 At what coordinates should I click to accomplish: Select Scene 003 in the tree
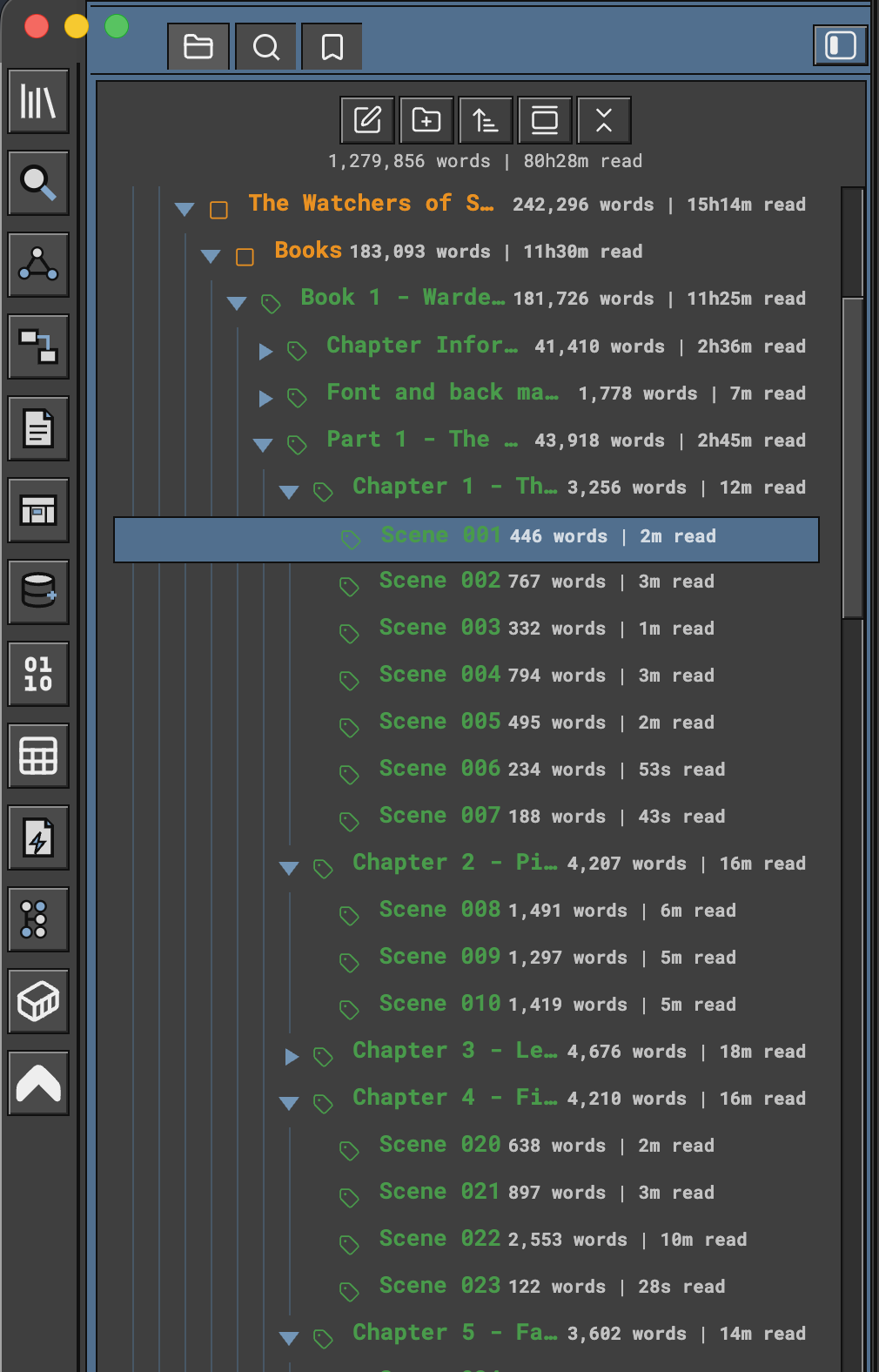439,628
